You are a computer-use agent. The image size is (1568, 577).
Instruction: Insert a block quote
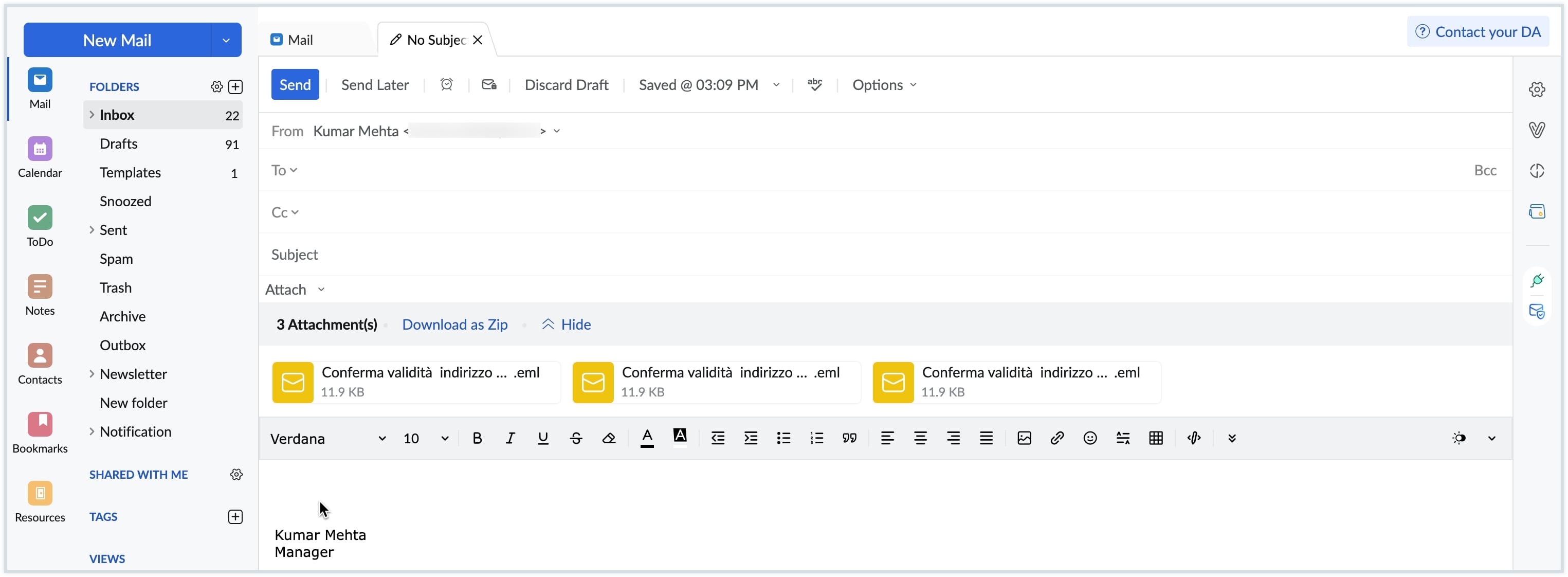[x=849, y=438]
